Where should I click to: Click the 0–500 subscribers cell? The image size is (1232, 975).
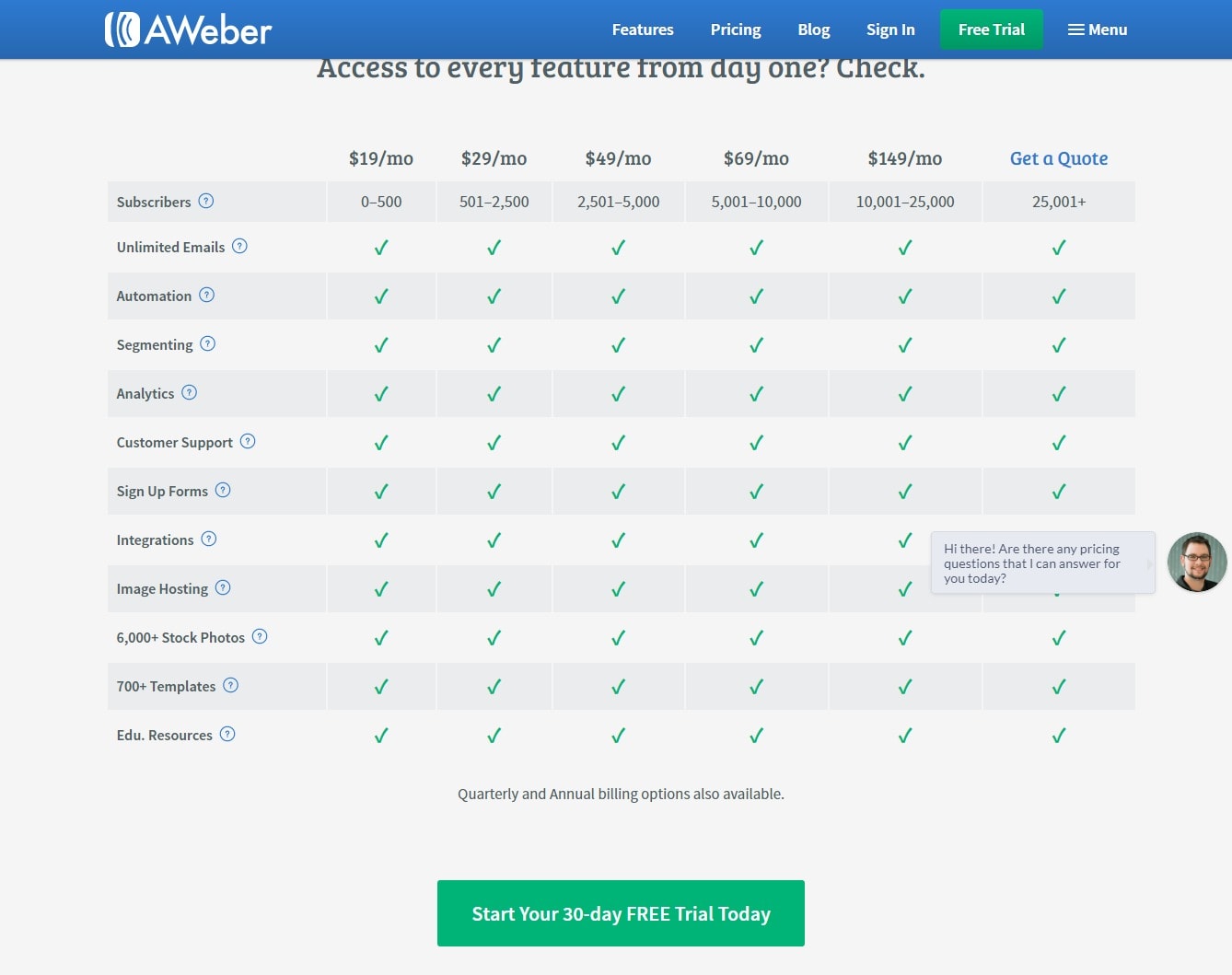point(381,202)
